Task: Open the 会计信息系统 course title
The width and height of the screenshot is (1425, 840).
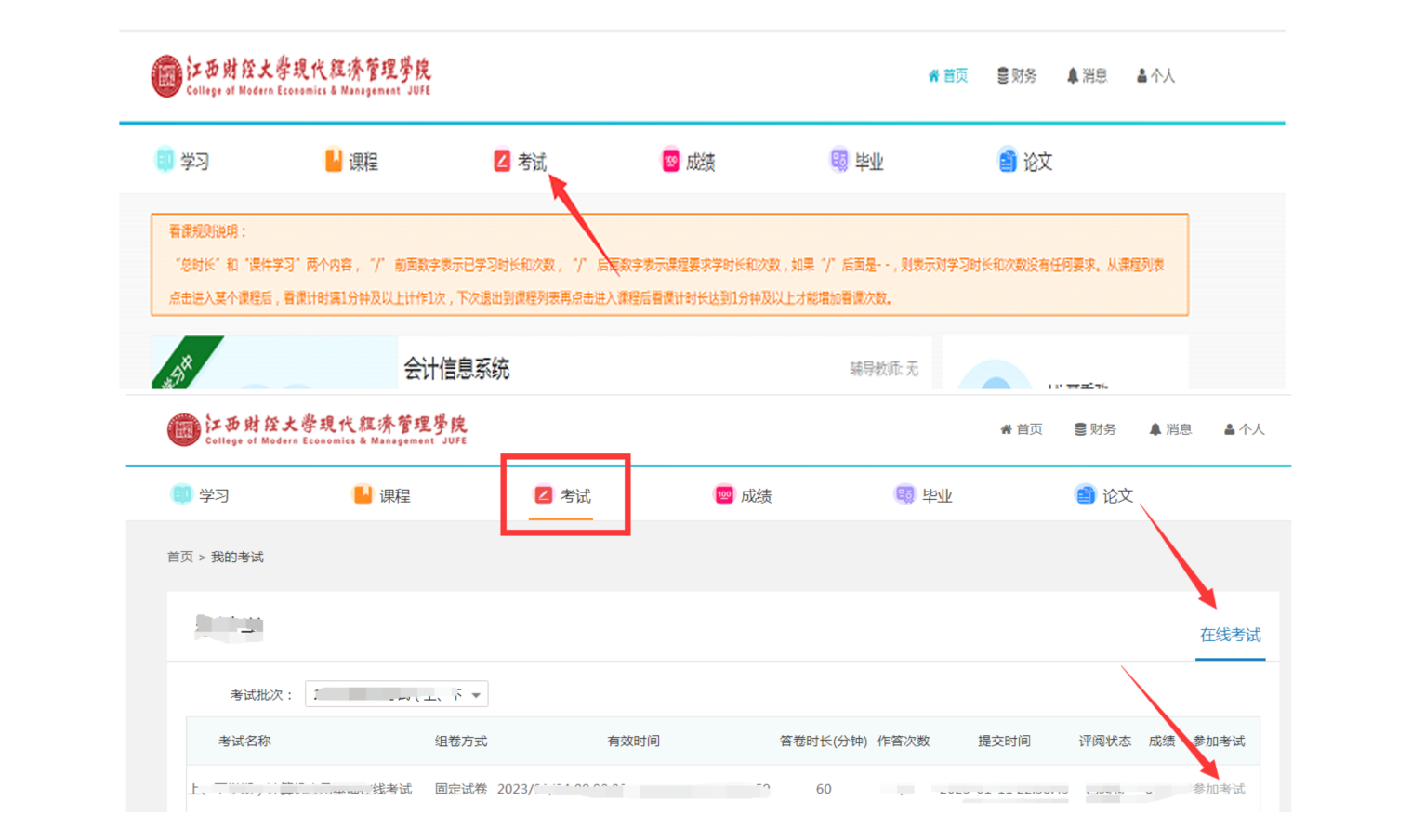Action: (456, 369)
